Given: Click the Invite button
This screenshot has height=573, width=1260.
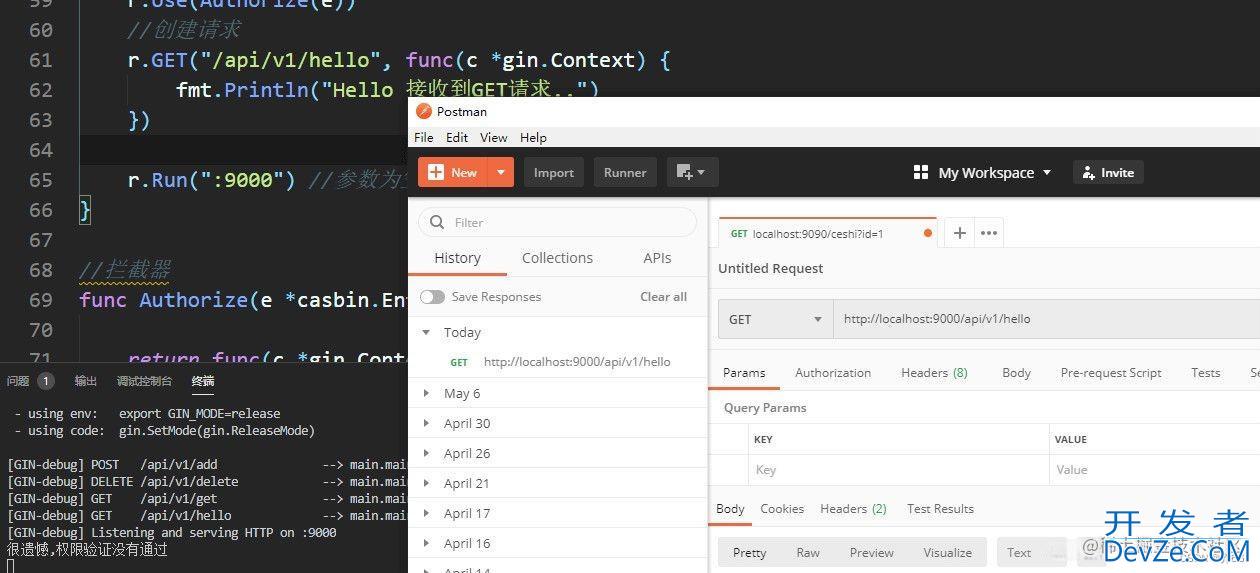Looking at the screenshot, I should [1108, 172].
